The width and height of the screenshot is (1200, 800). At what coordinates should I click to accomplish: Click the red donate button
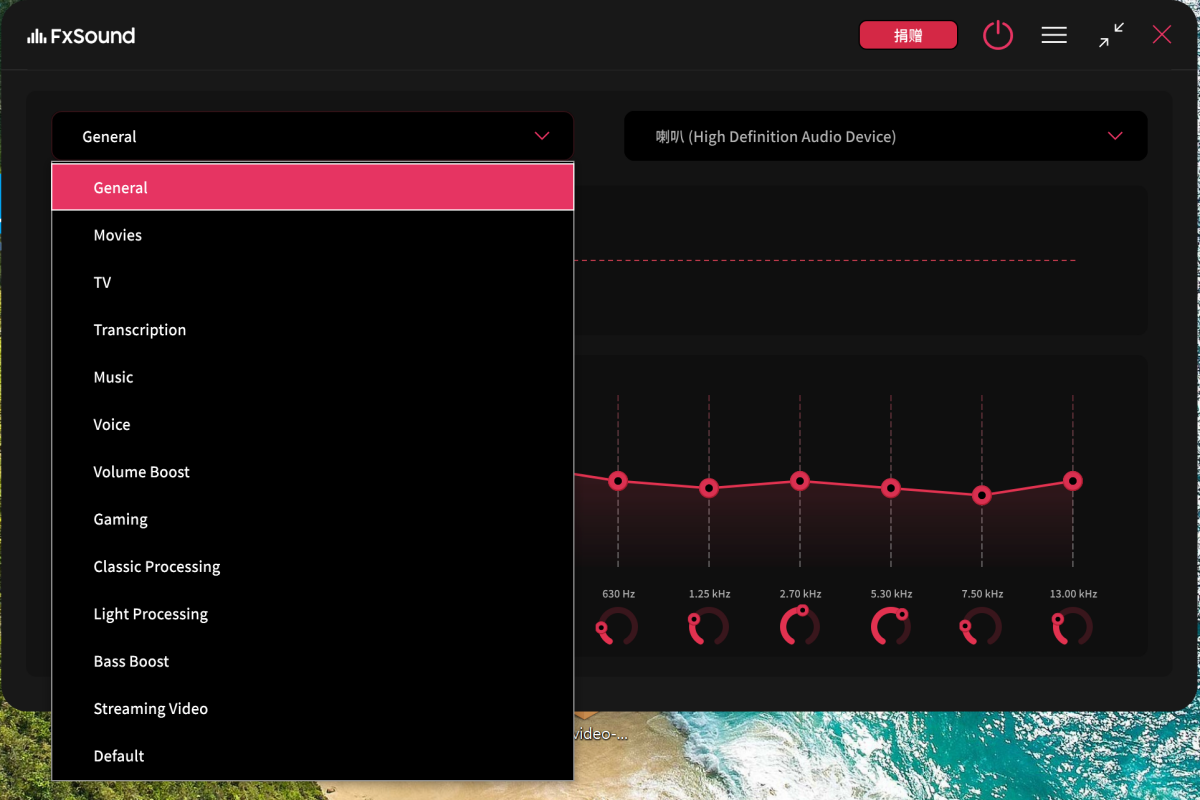[x=908, y=36]
